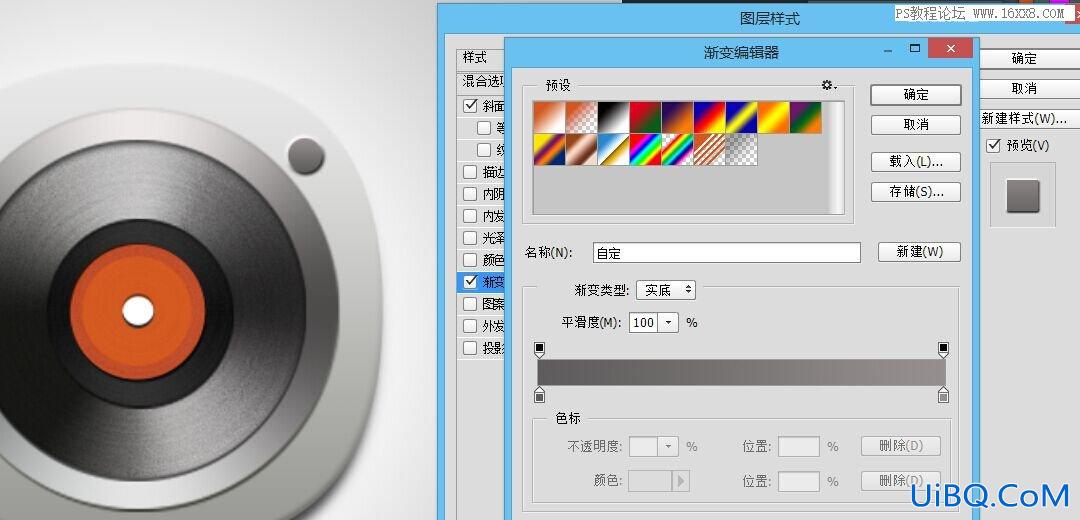Screen dimensions: 1080x520
Task: Enable the 投影 drop shadow checkbox
Action: 470,348
